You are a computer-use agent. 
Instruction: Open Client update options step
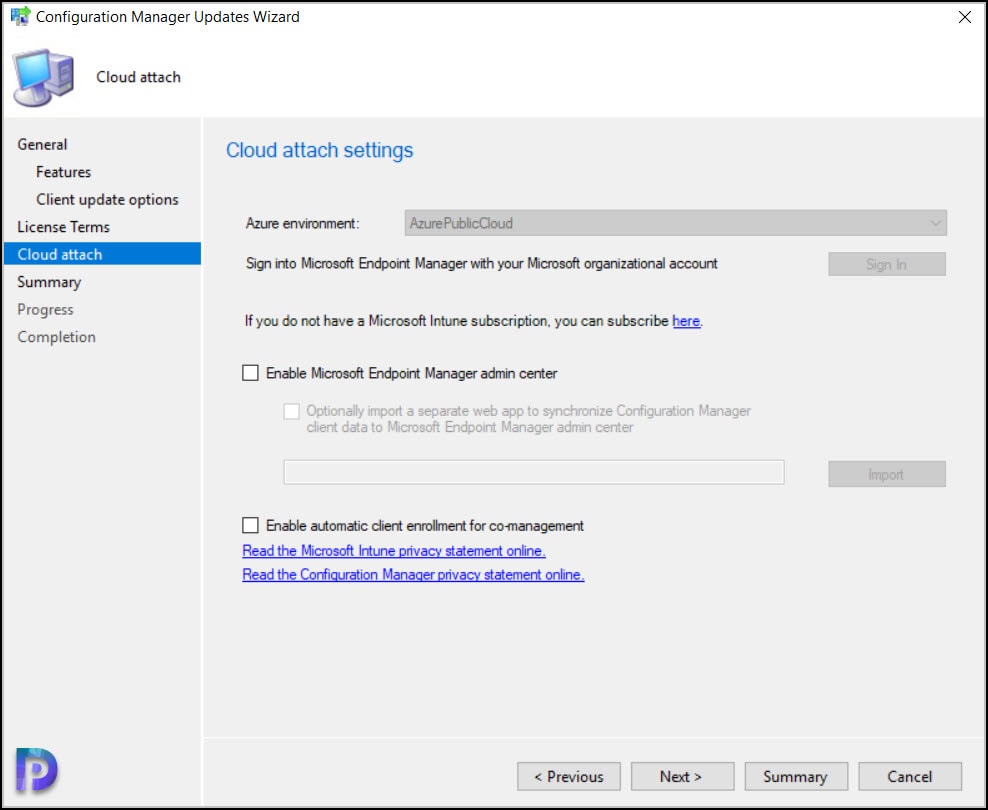(107, 200)
